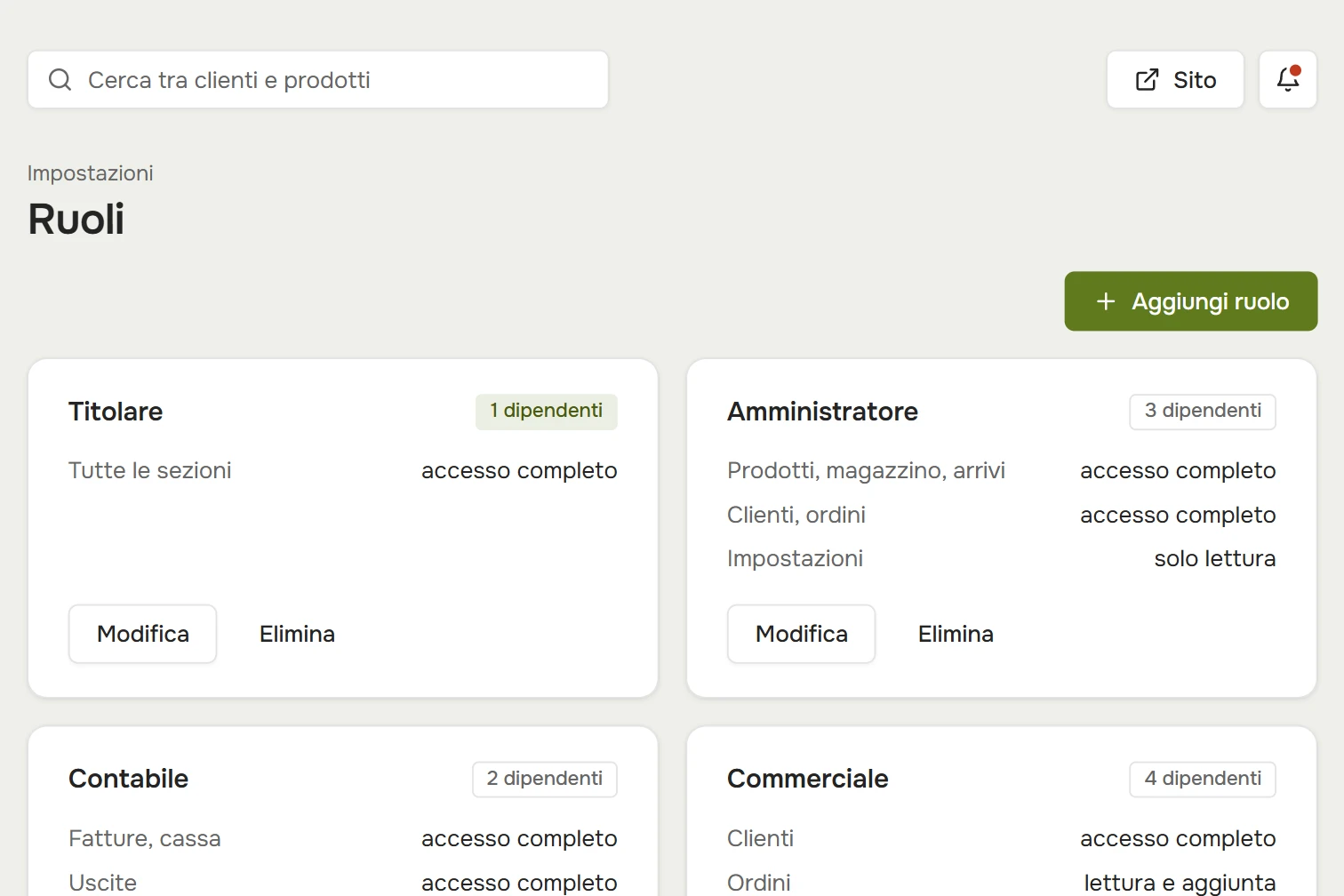
Task: Click the 'solo lettura' permission value
Action: [x=1215, y=558]
